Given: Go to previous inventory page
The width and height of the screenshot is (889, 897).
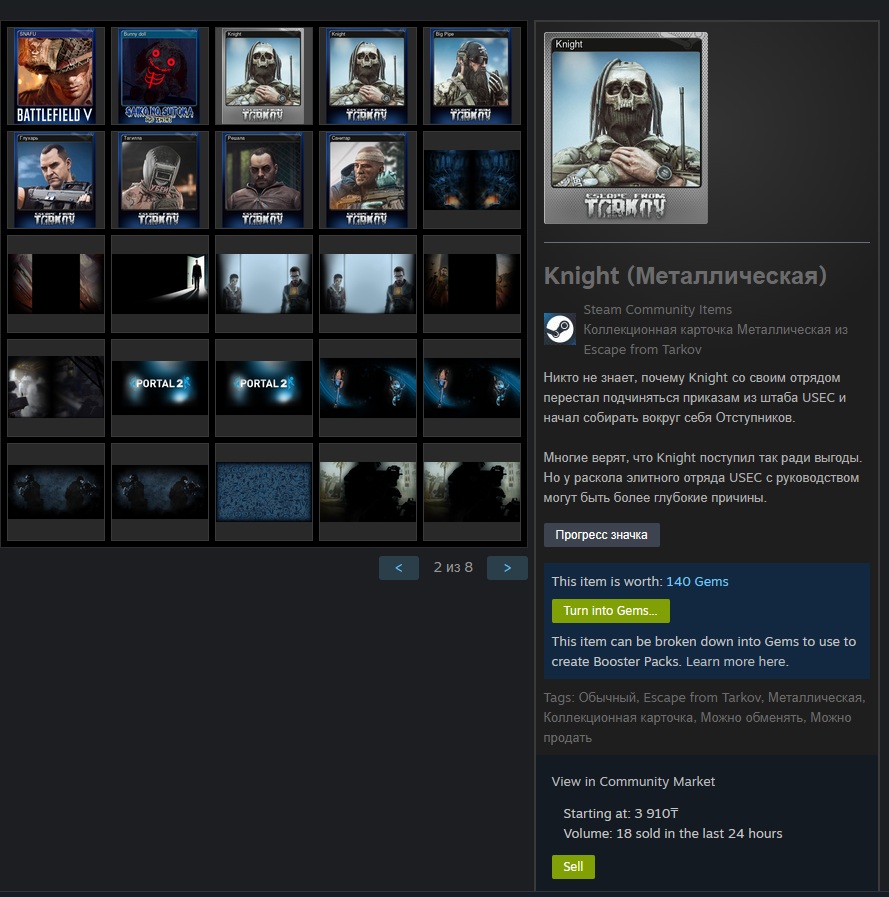Looking at the screenshot, I should pyautogui.click(x=399, y=568).
